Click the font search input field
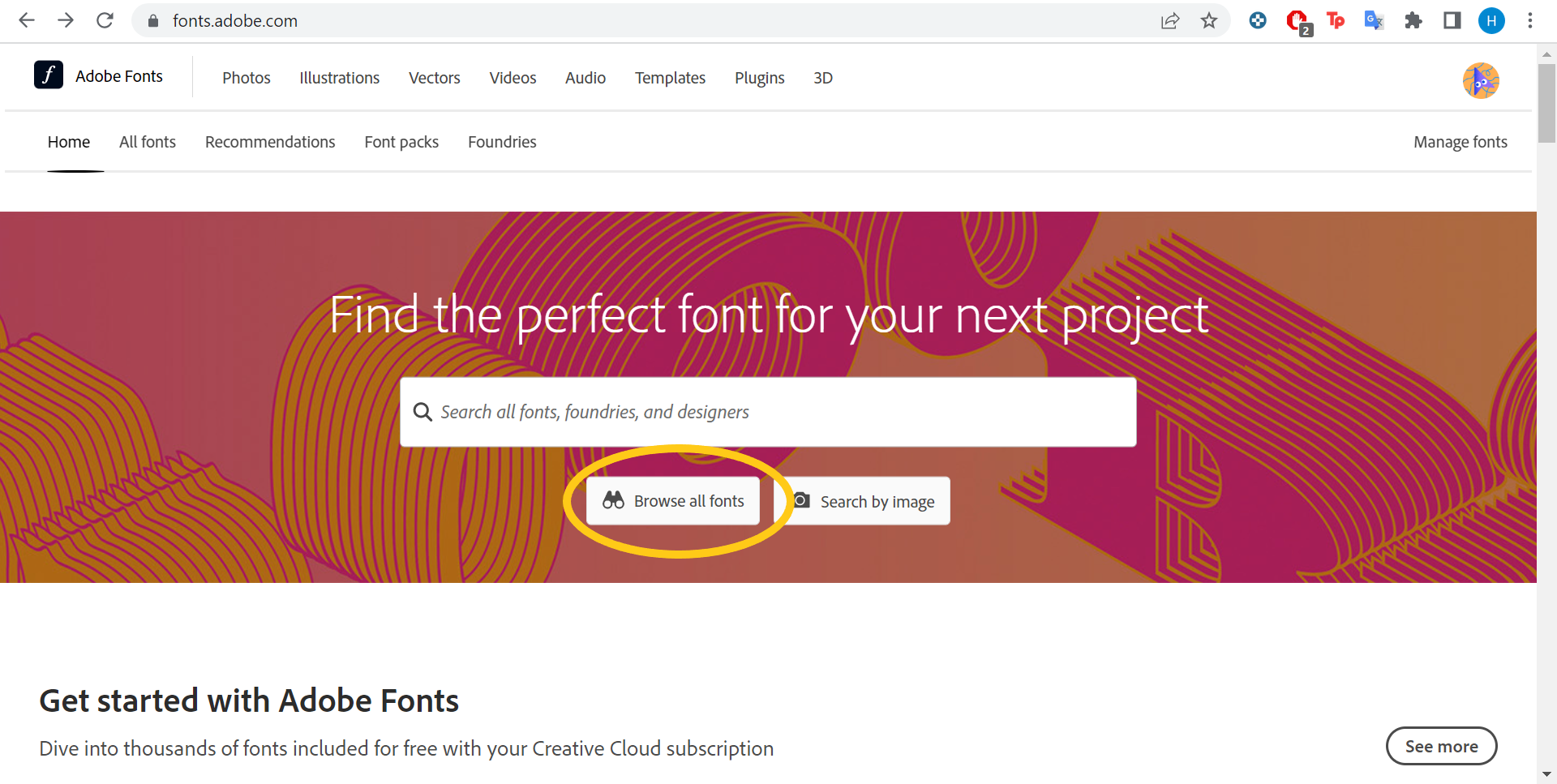1557x784 pixels. 768,412
